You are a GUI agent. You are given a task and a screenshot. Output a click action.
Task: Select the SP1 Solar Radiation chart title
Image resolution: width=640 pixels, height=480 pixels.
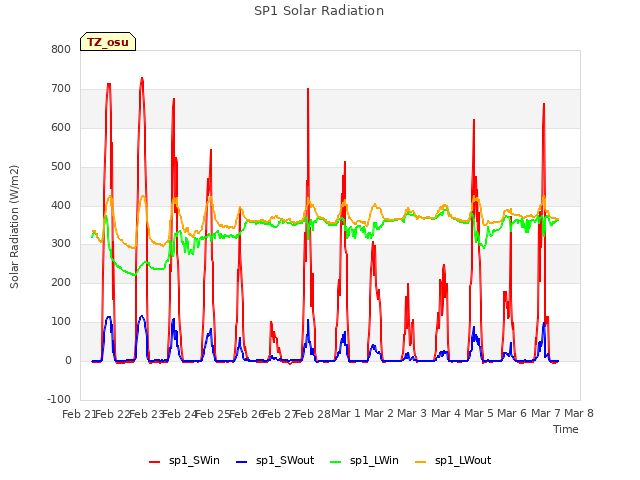tap(319, 11)
